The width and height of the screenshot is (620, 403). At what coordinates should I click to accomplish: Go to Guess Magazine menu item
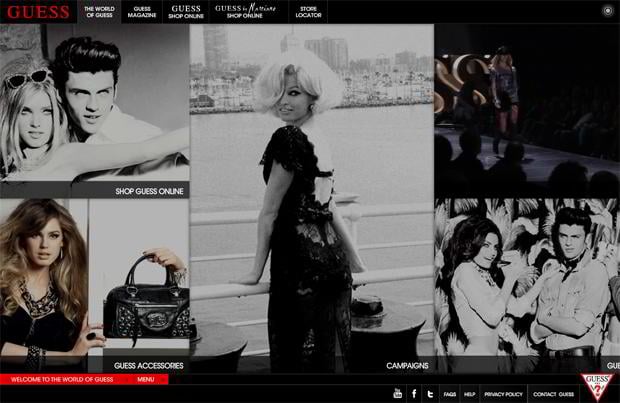point(143,12)
